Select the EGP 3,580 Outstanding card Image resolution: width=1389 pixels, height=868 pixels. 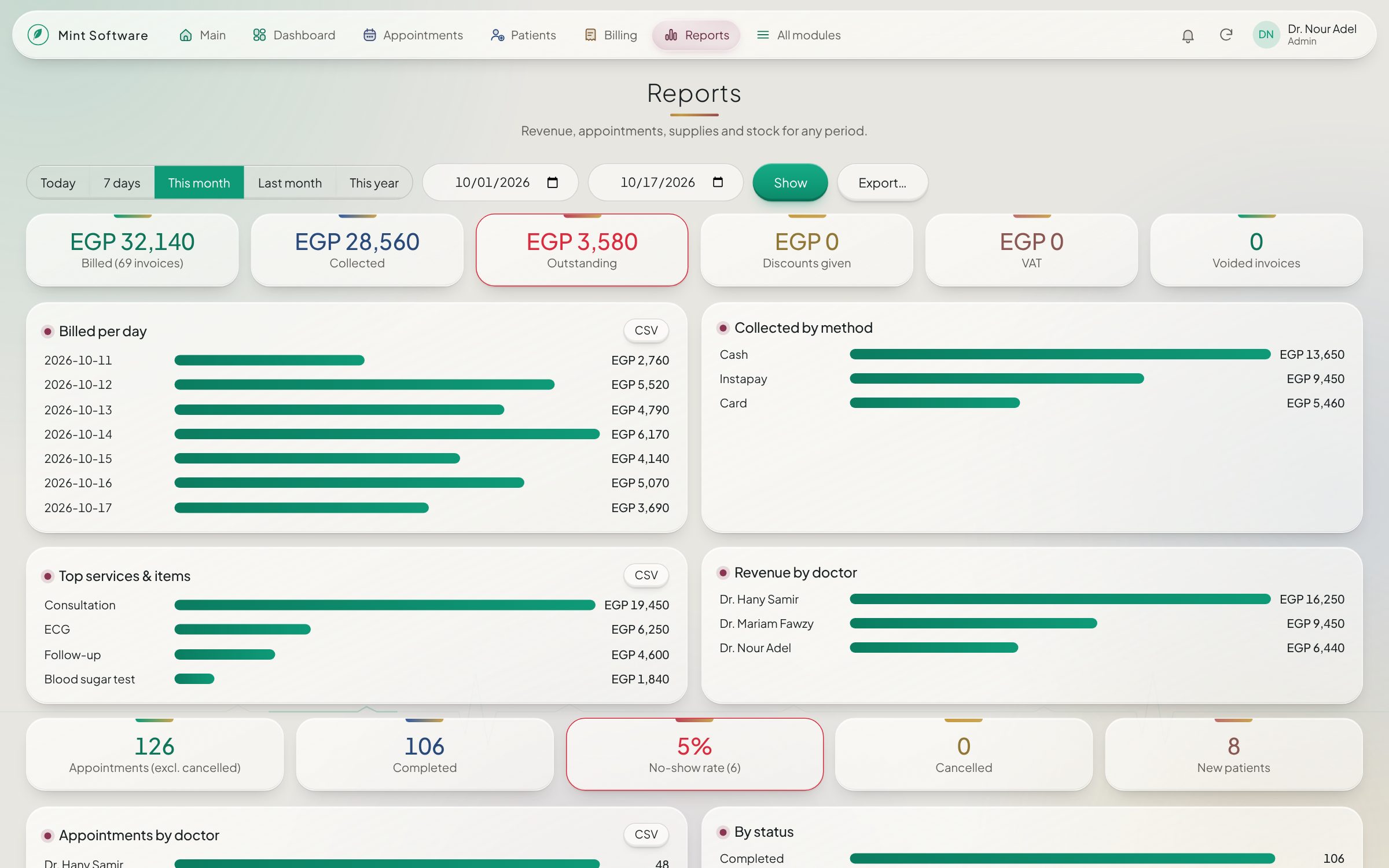[x=582, y=250]
